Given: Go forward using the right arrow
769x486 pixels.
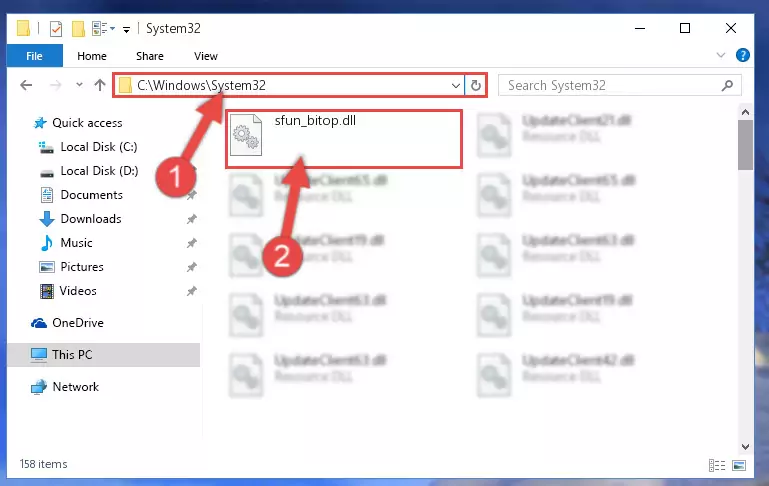Looking at the screenshot, I should tap(55, 85).
